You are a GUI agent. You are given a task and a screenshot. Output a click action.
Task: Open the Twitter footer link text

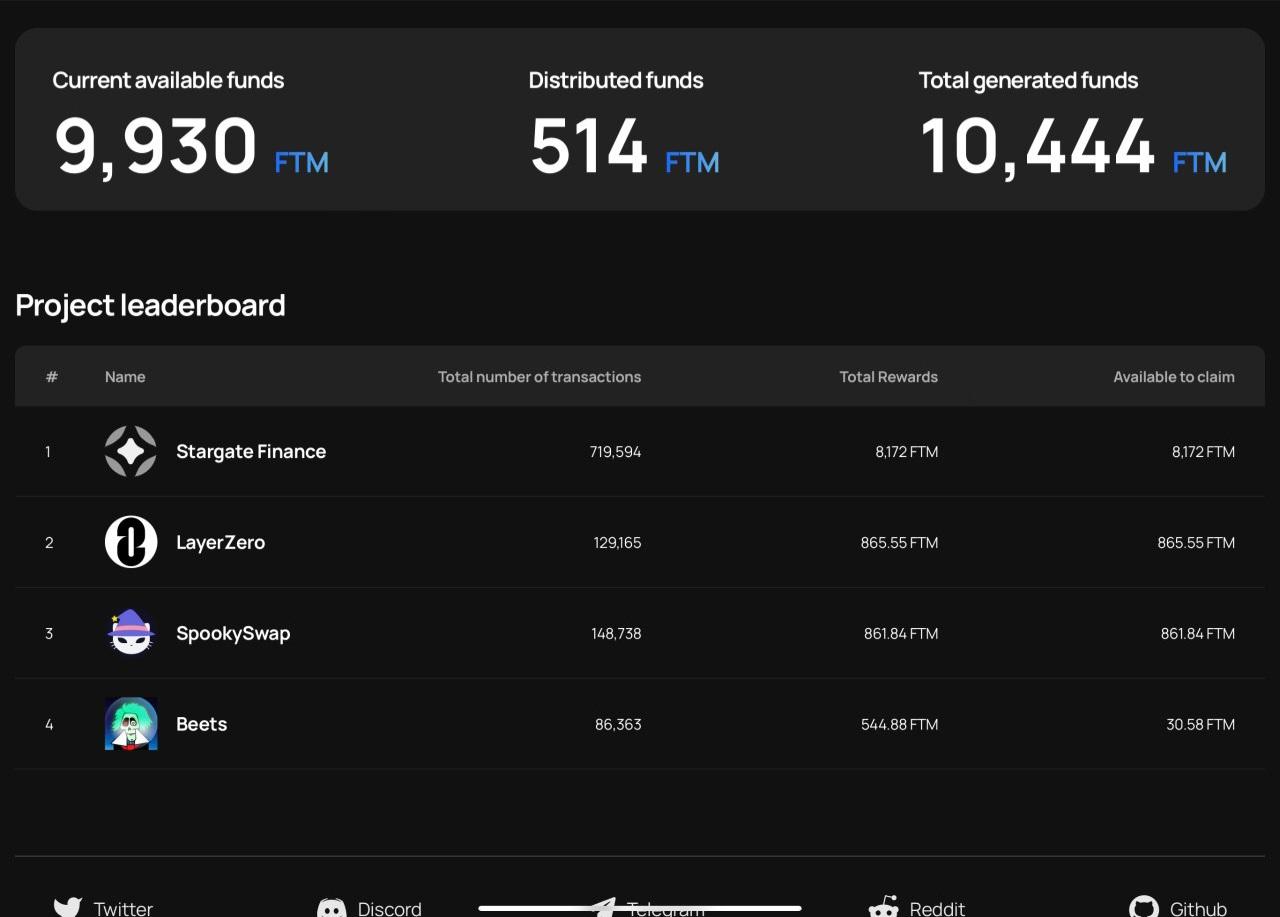[123, 908]
